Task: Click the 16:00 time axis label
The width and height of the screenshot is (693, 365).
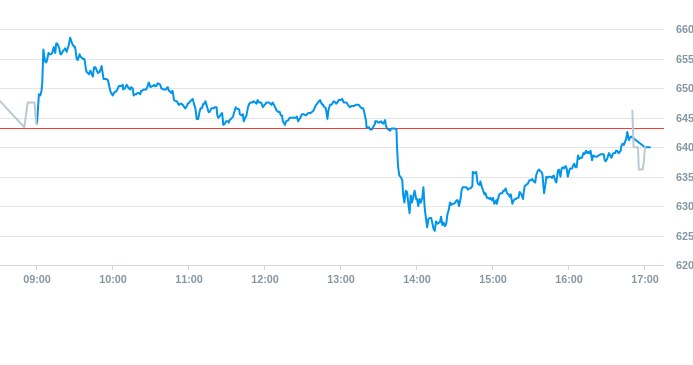Action: point(569,280)
